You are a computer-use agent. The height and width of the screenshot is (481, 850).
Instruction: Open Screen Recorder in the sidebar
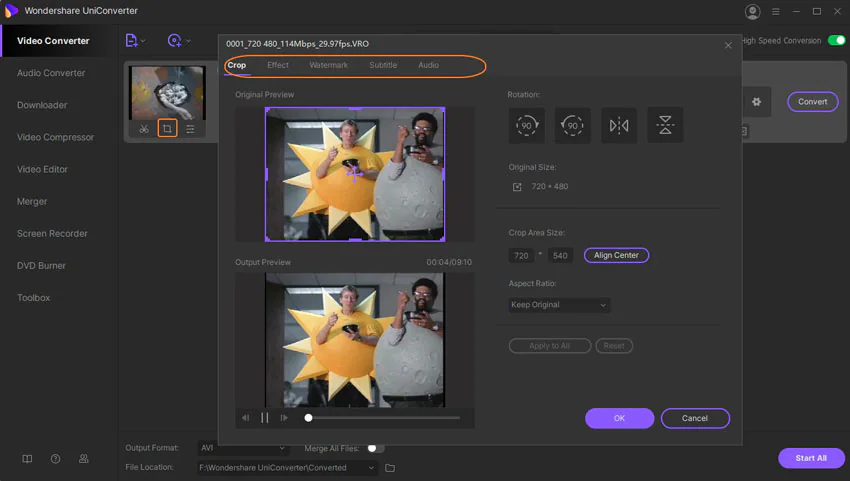coord(52,234)
